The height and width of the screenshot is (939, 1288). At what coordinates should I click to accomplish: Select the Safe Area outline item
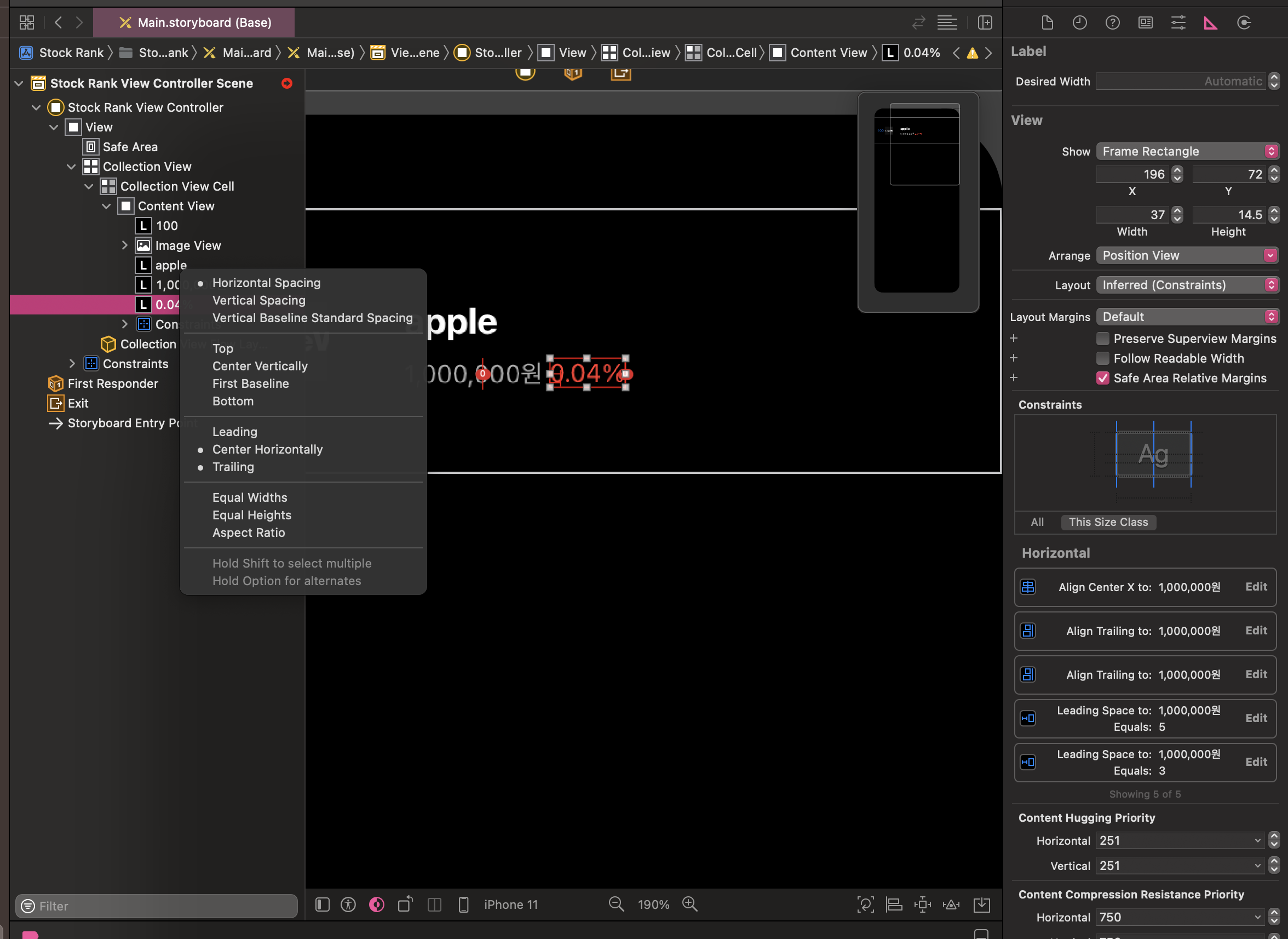130,147
